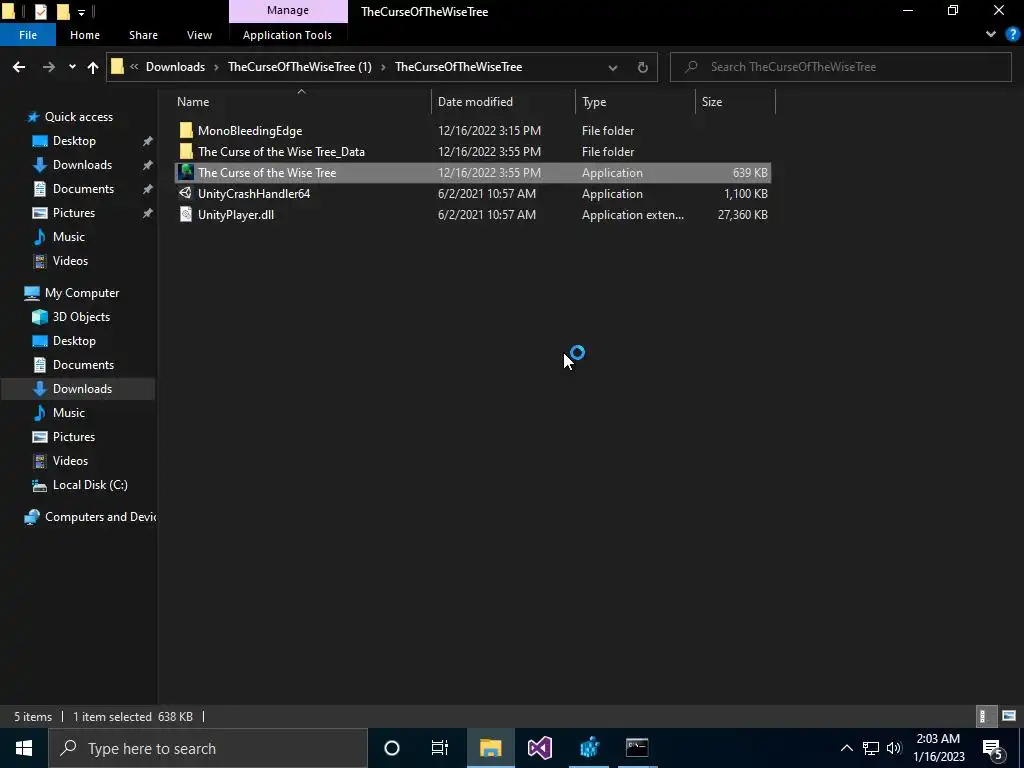This screenshot has width=1024, height=768.
Task: Select The Curse of the Wise Tree_Data folder
Action: click(x=281, y=152)
